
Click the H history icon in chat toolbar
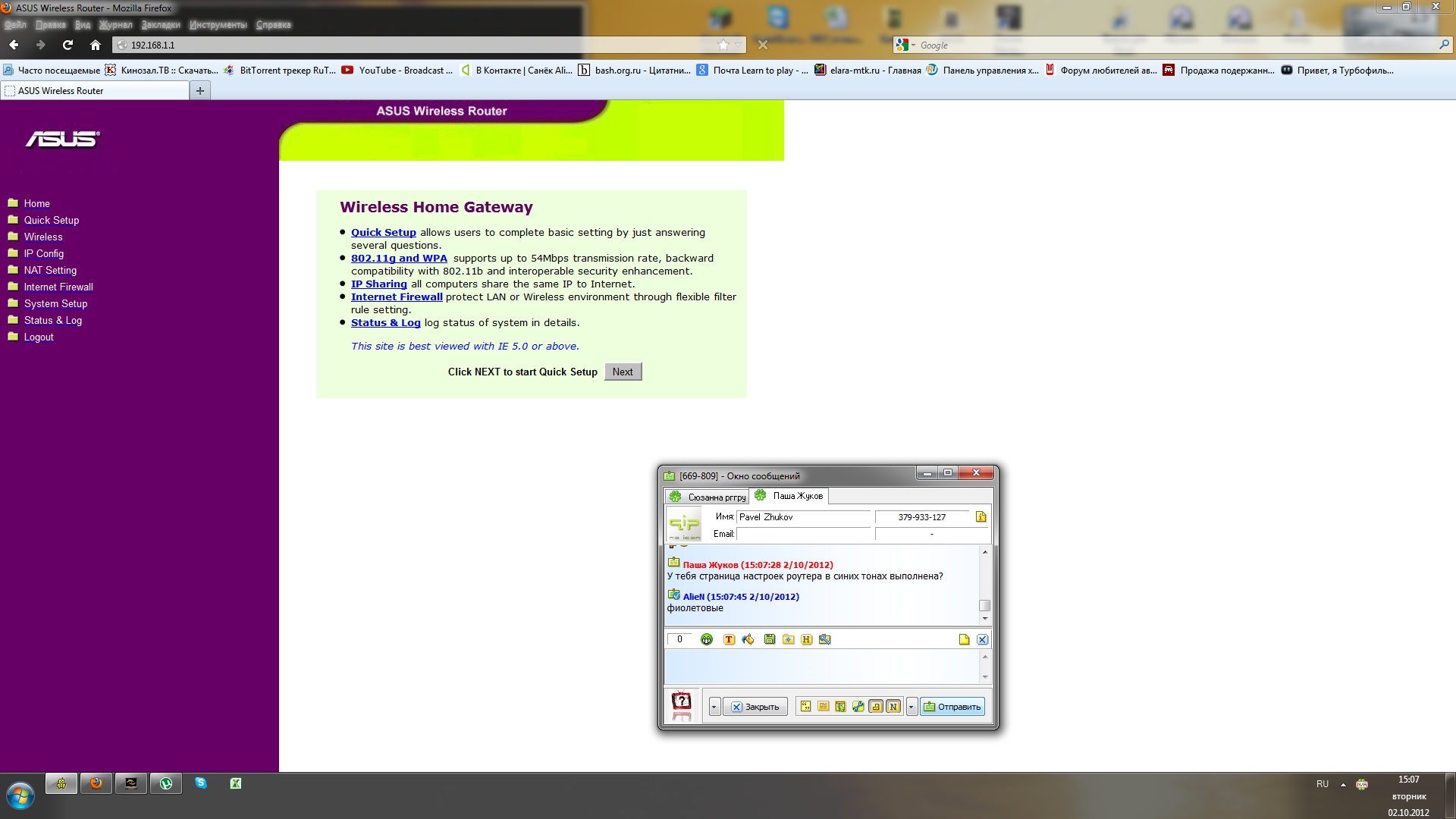point(806,639)
